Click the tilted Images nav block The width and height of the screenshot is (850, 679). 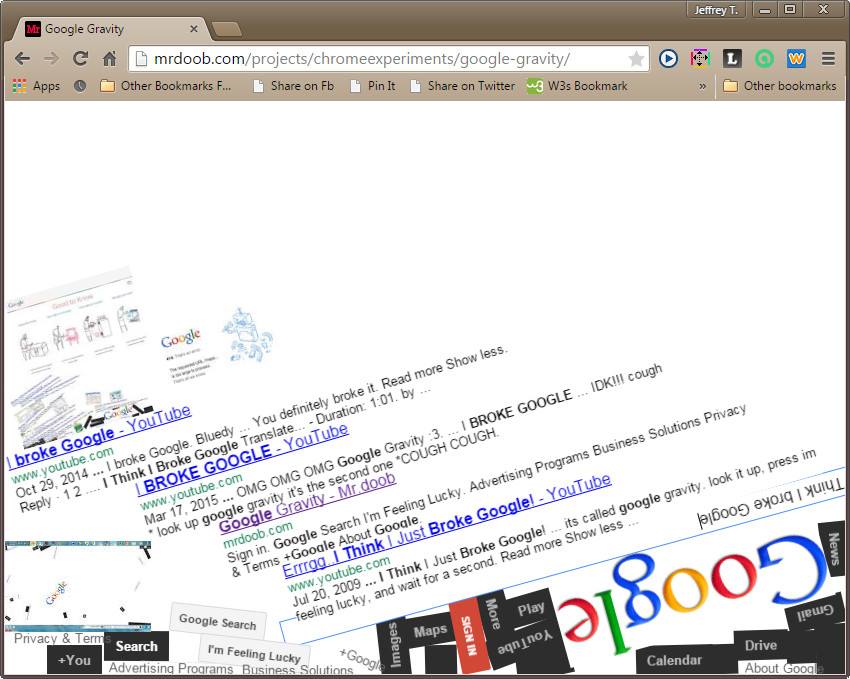click(394, 646)
